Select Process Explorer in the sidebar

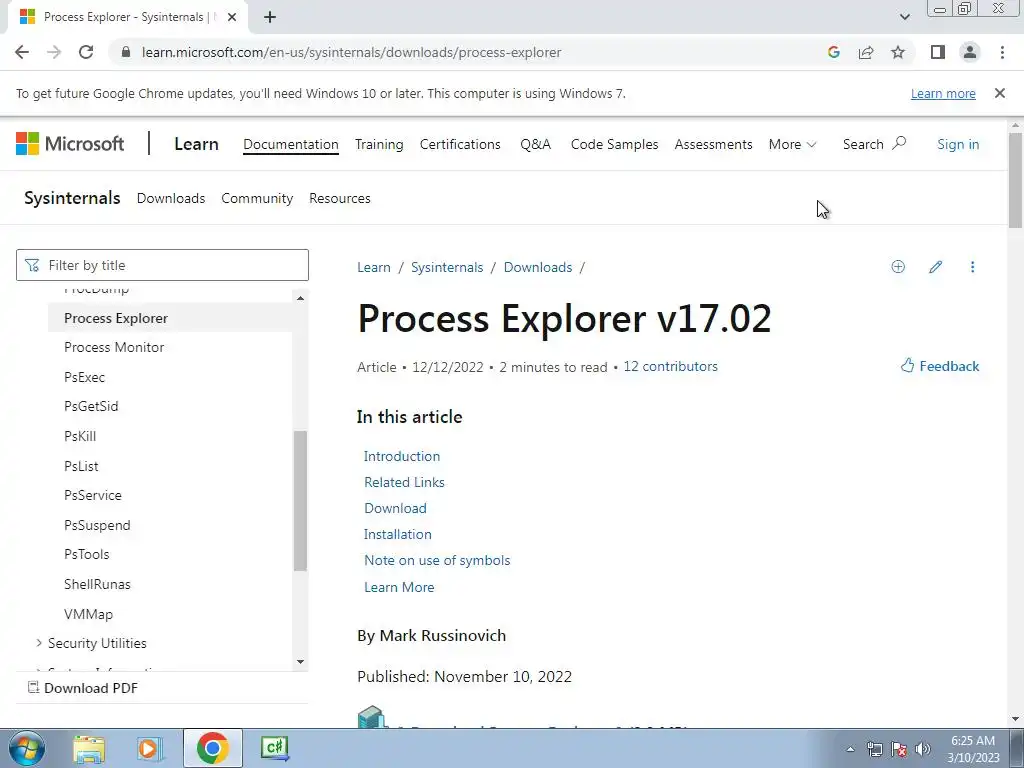[x=170, y=318]
